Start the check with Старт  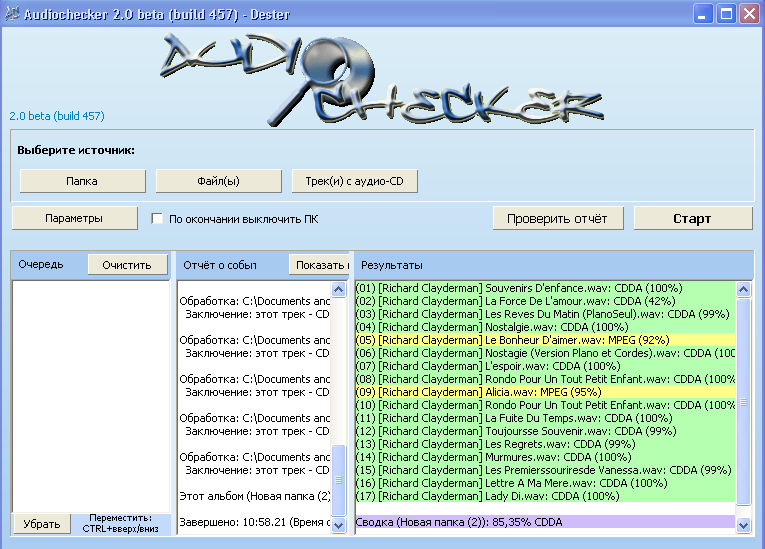pyautogui.click(x=693, y=218)
